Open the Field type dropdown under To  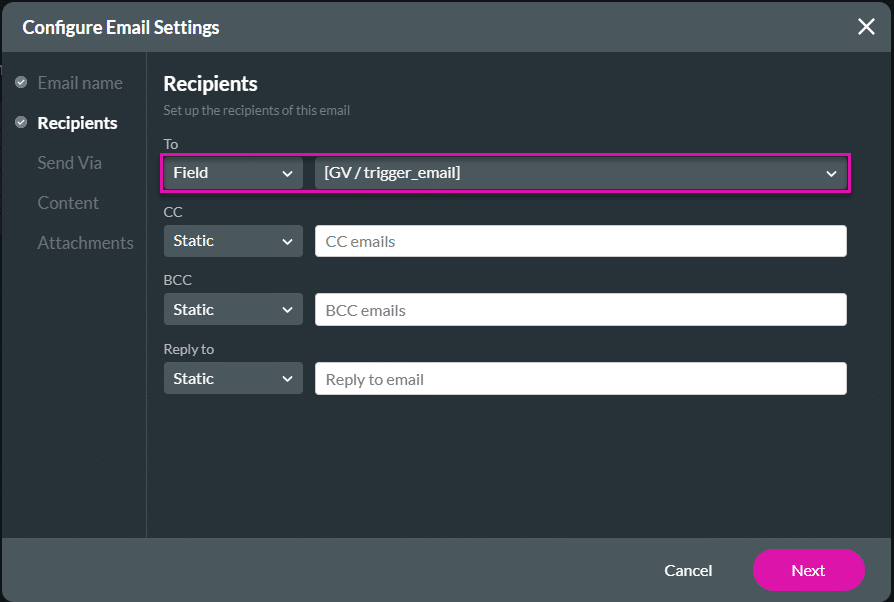click(232, 172)
